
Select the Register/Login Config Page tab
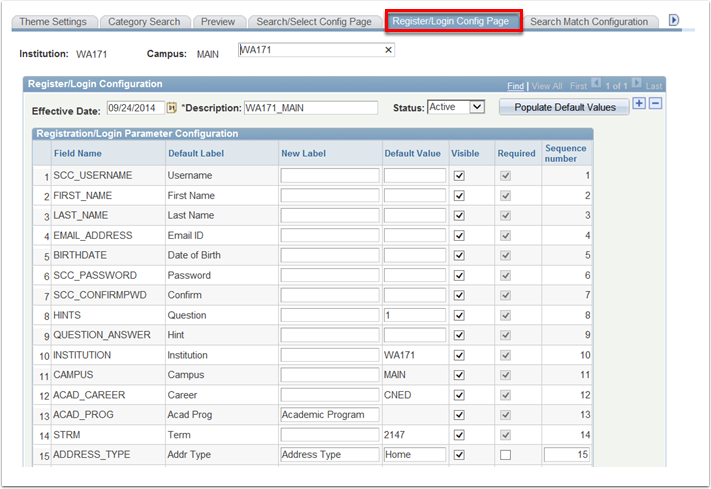coord(451,21)
